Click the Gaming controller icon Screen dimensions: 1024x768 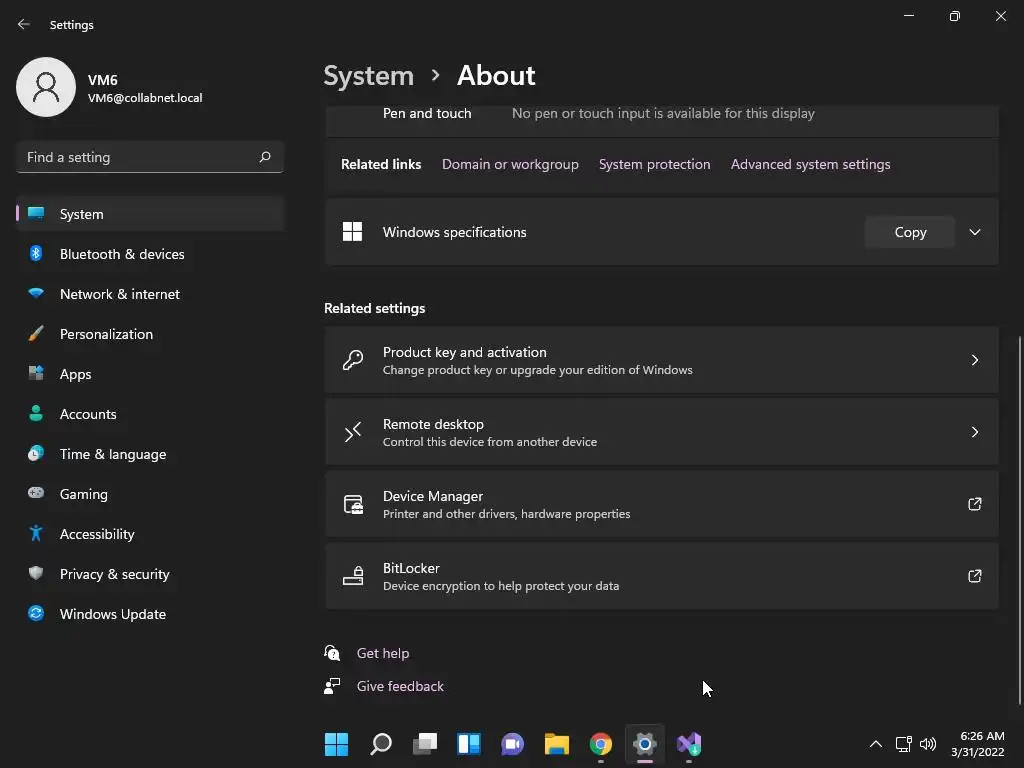pos(36,493)
